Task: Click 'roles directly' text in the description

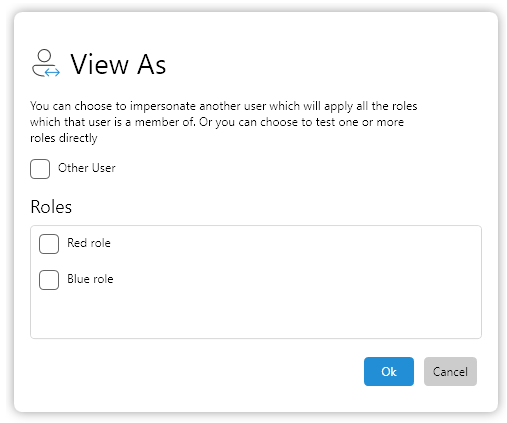Action: [x=64, y=138]
